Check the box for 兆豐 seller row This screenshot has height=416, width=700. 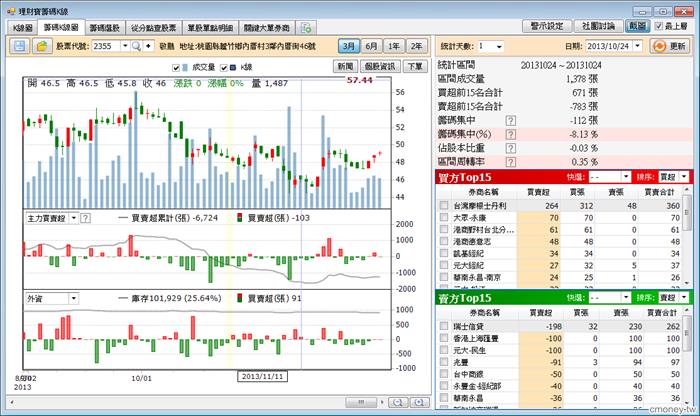(444, 362)
